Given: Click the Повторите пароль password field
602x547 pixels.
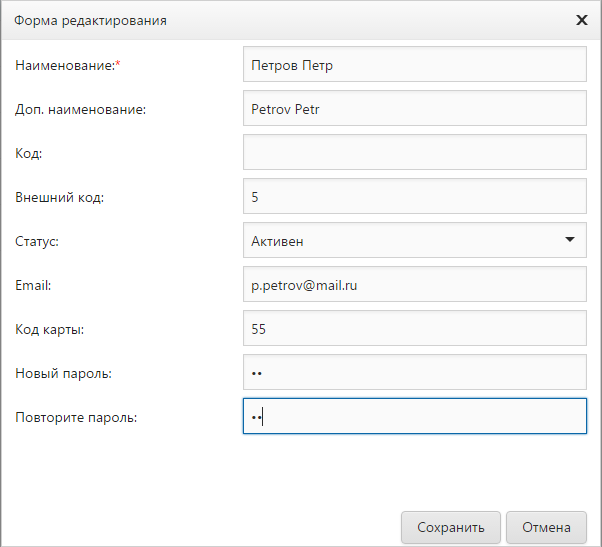Looking at the screenshot, I should pos(414,417).
